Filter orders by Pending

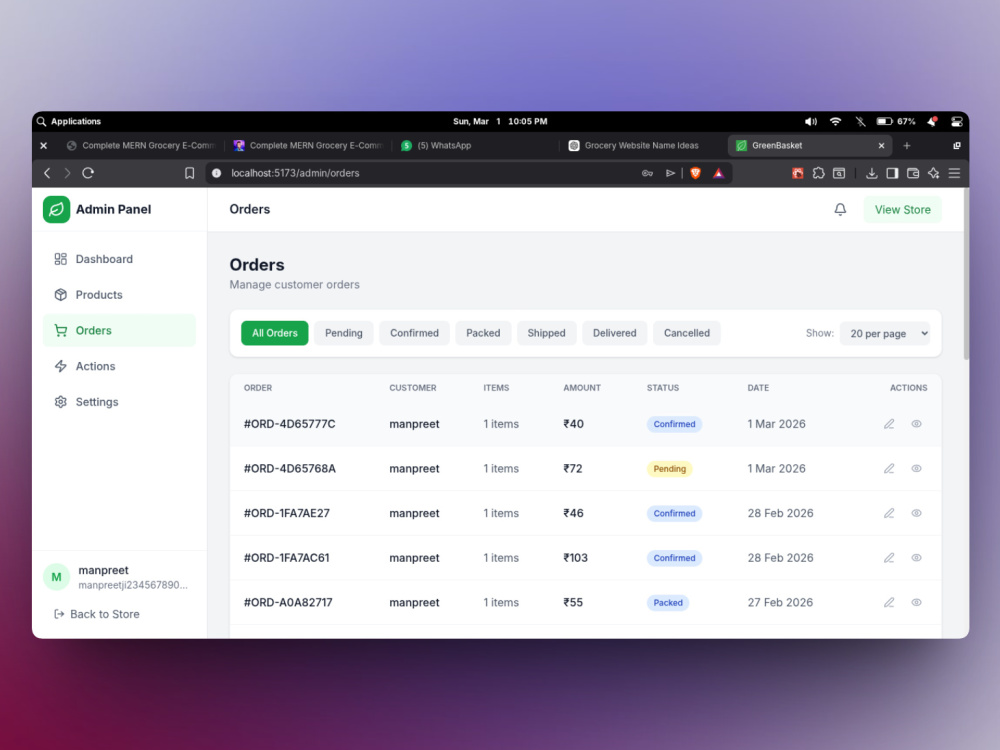point(343,333)
